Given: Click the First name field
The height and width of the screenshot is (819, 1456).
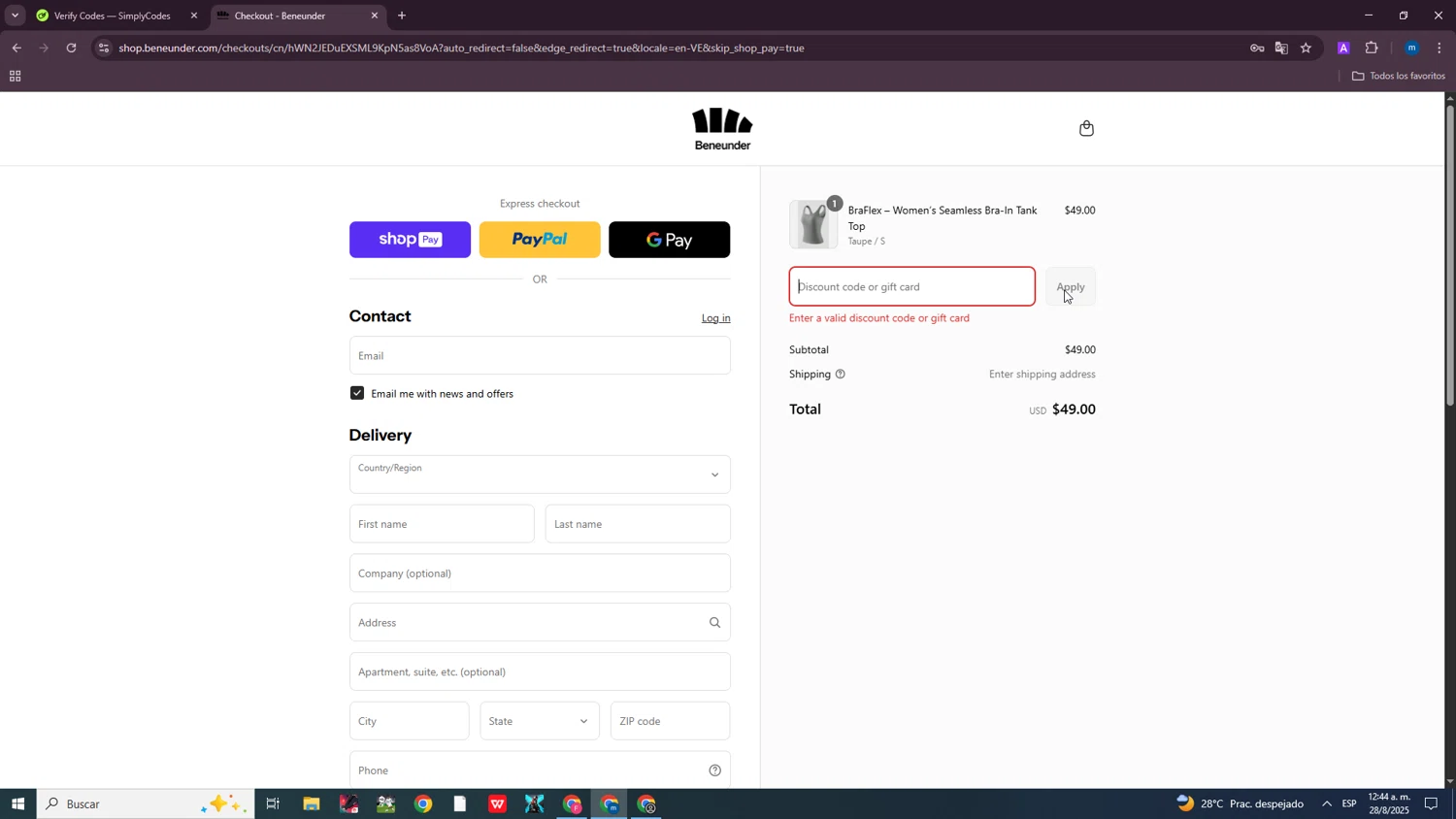Looking at the screenshot, I should (442, 524).
